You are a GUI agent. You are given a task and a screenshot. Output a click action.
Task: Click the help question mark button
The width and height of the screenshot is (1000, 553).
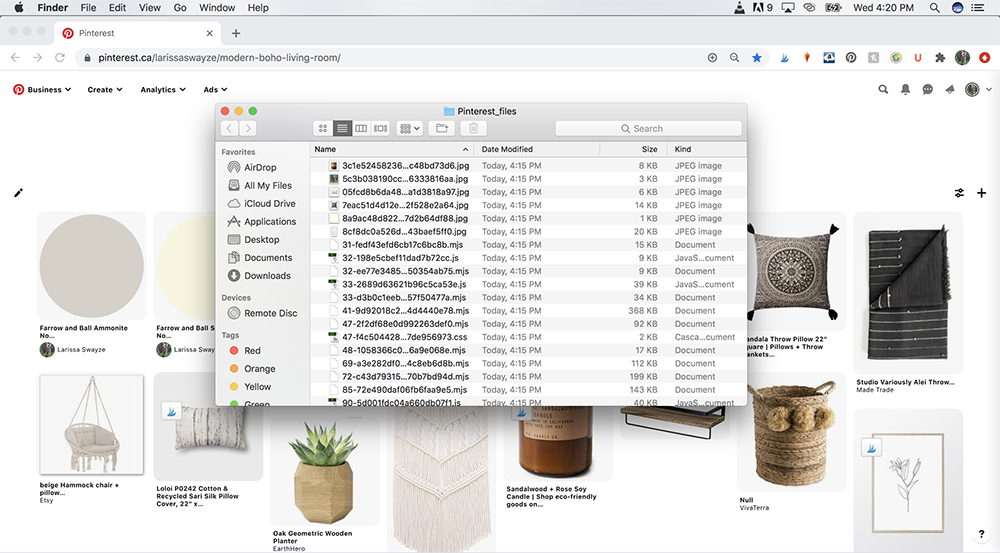pos(981,534)
